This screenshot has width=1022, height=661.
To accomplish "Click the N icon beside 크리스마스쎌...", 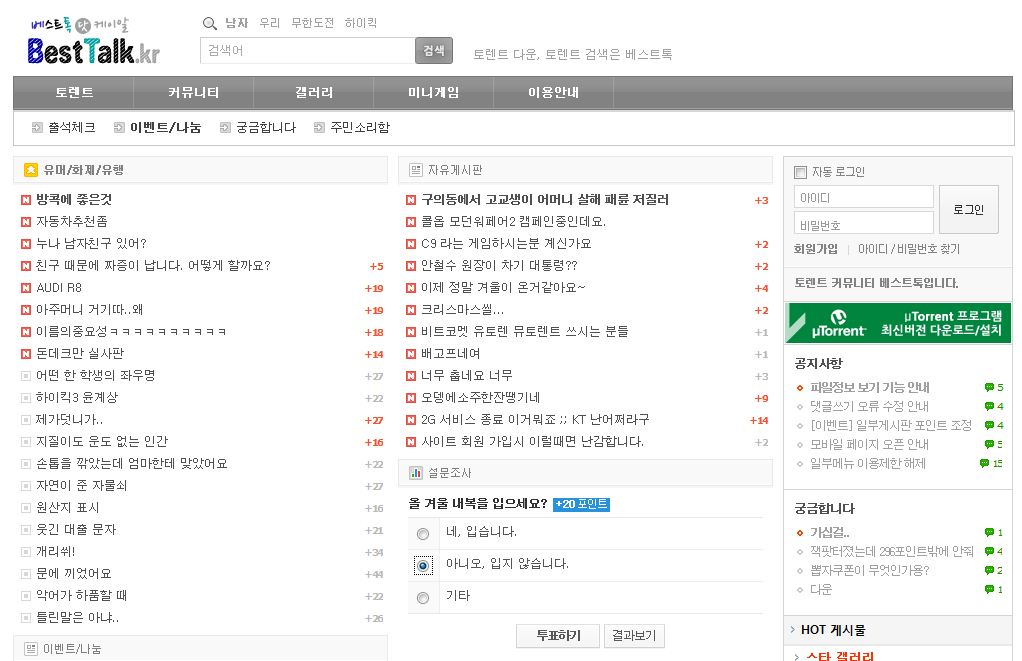I will pos(411,310).
